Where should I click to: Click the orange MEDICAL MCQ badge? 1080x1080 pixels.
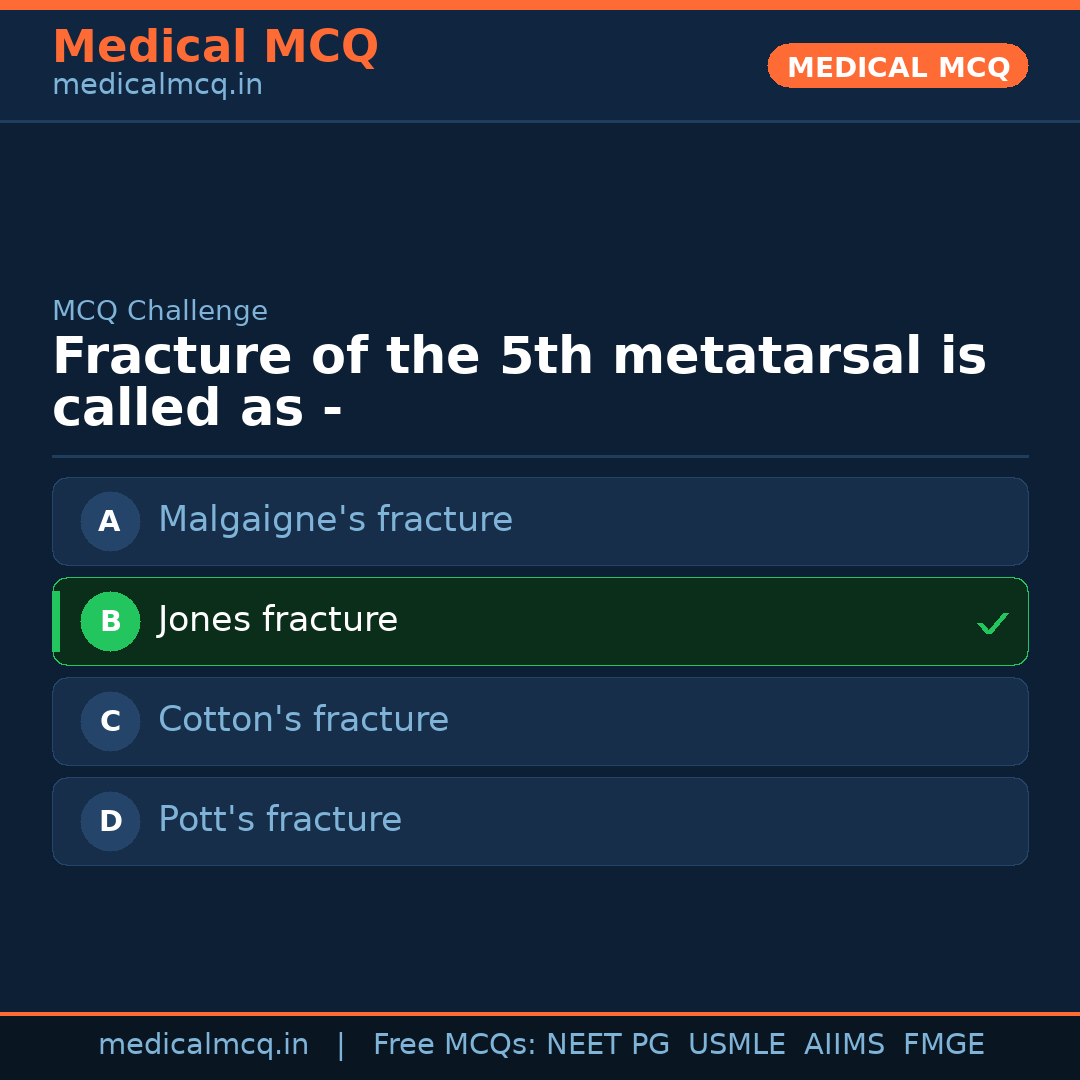click(x=897, y=66)
